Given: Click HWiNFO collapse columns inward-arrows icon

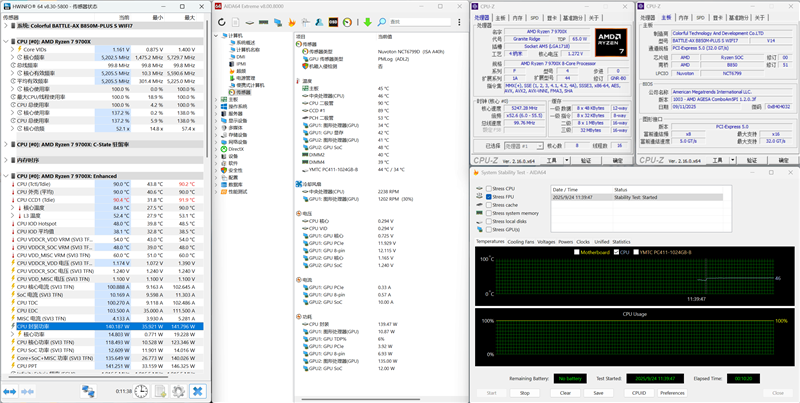Looking at the screenshot, I should (28, 391).
